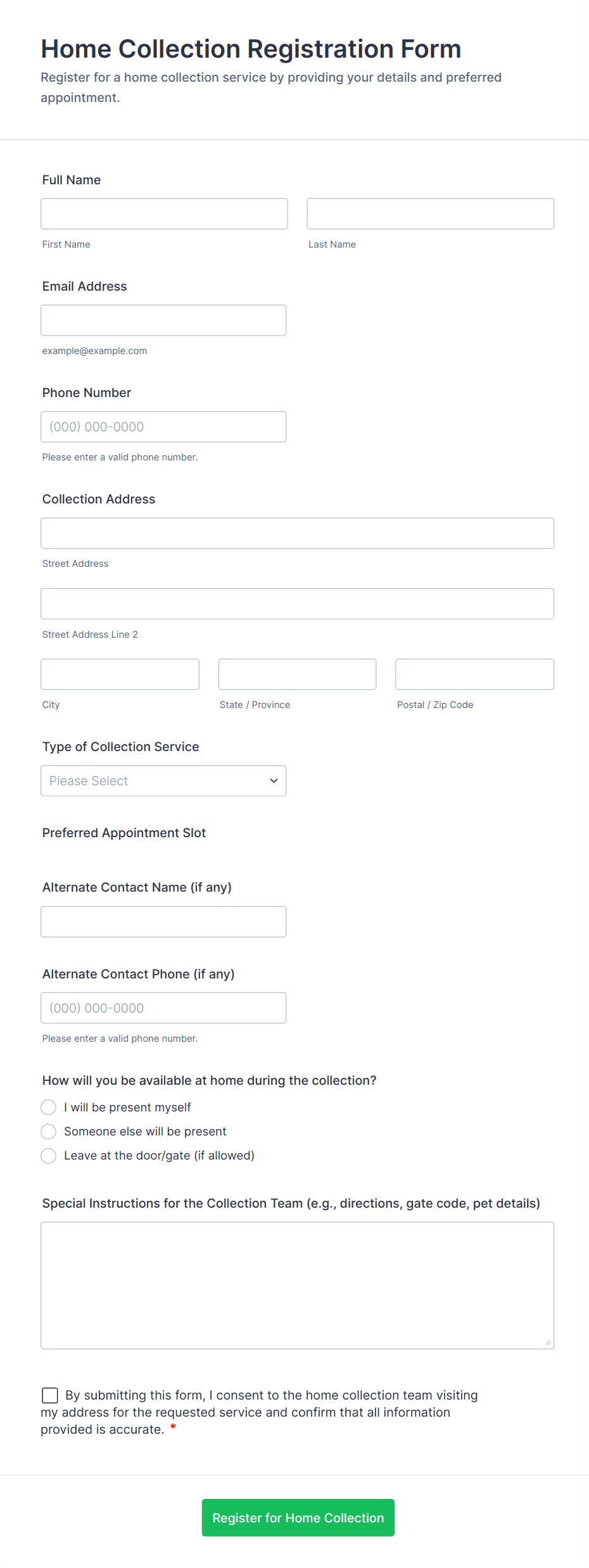Viewport: 589px width, 1568px height.
Task: Click Register for Home Collection button
Action: (298, 1518)
